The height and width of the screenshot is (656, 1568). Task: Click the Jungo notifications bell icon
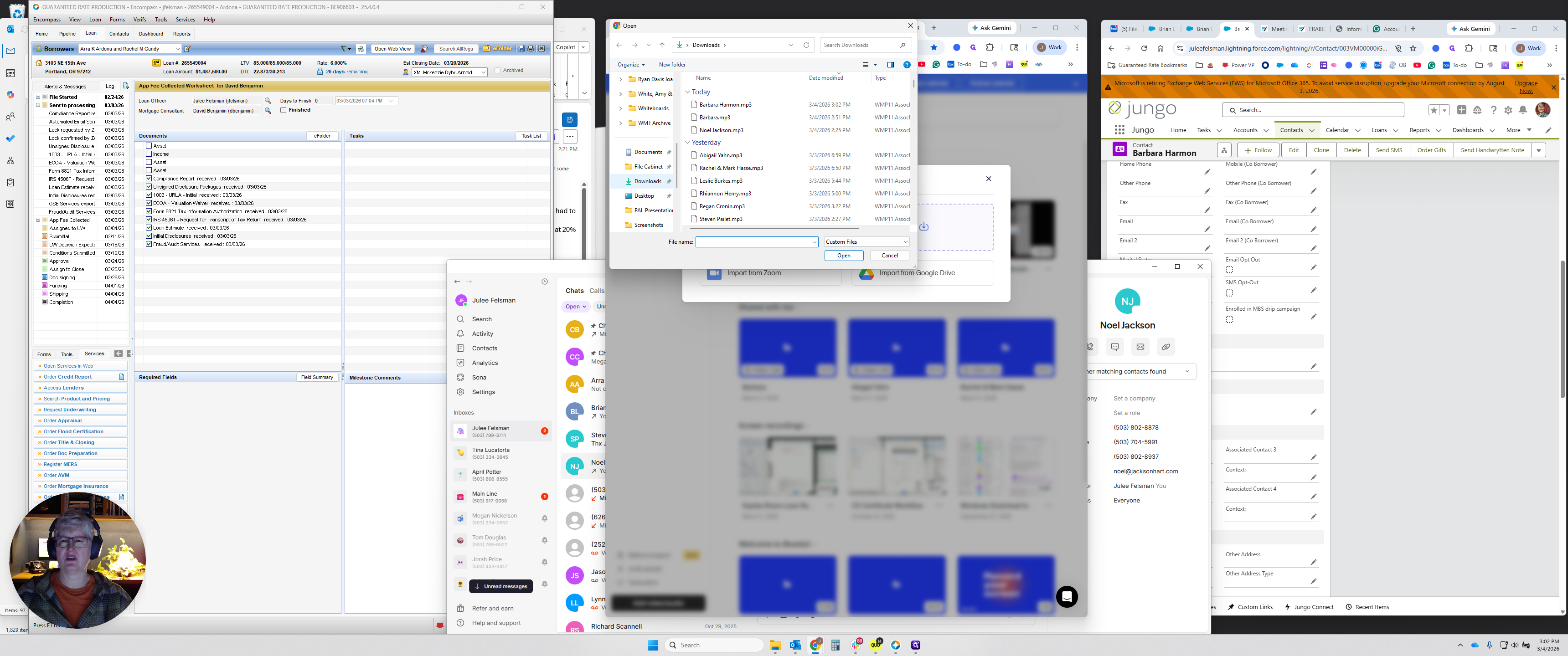coord(1522,110)
